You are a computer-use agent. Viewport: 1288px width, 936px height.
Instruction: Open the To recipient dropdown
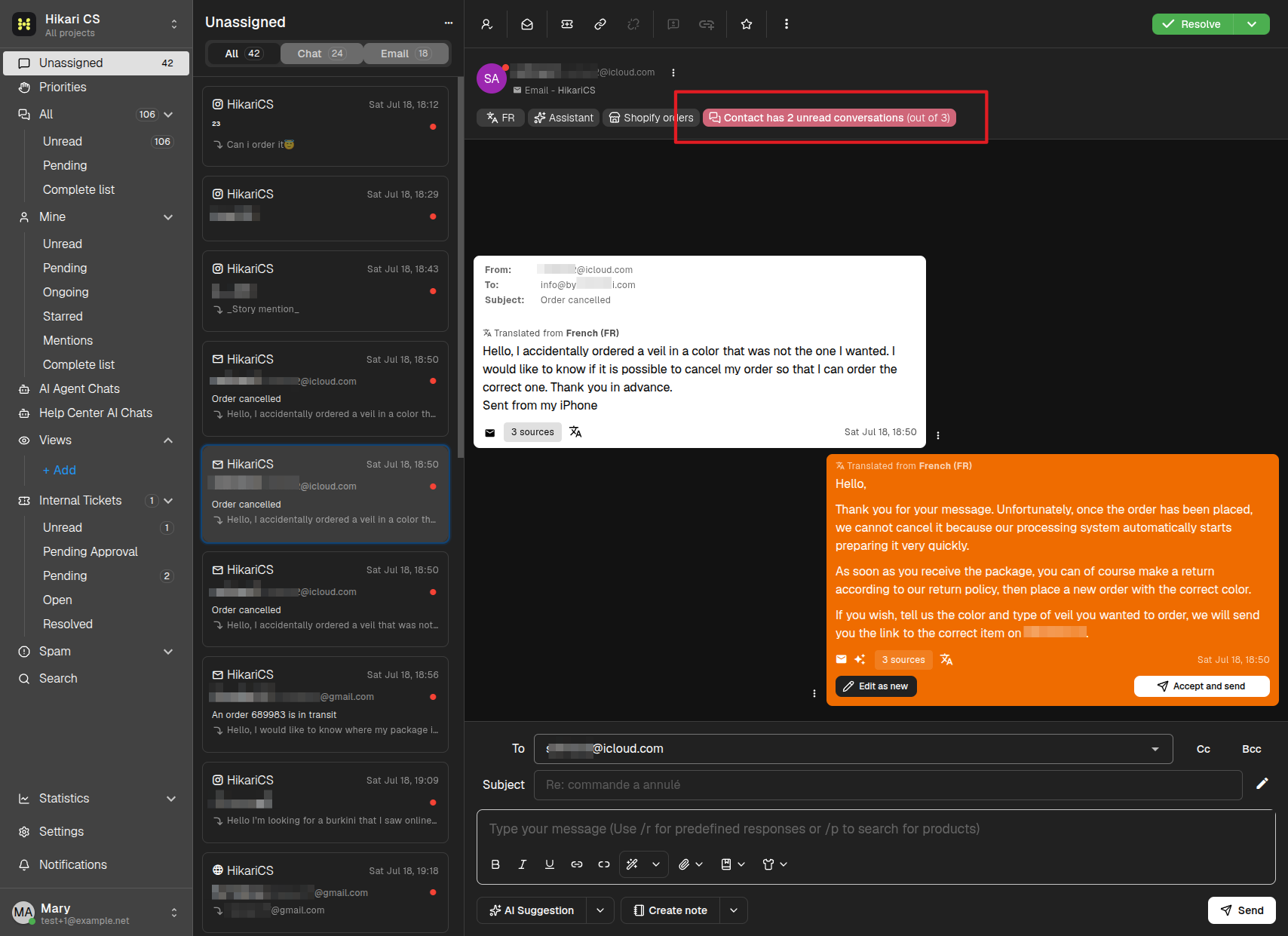click(1155, 749)
